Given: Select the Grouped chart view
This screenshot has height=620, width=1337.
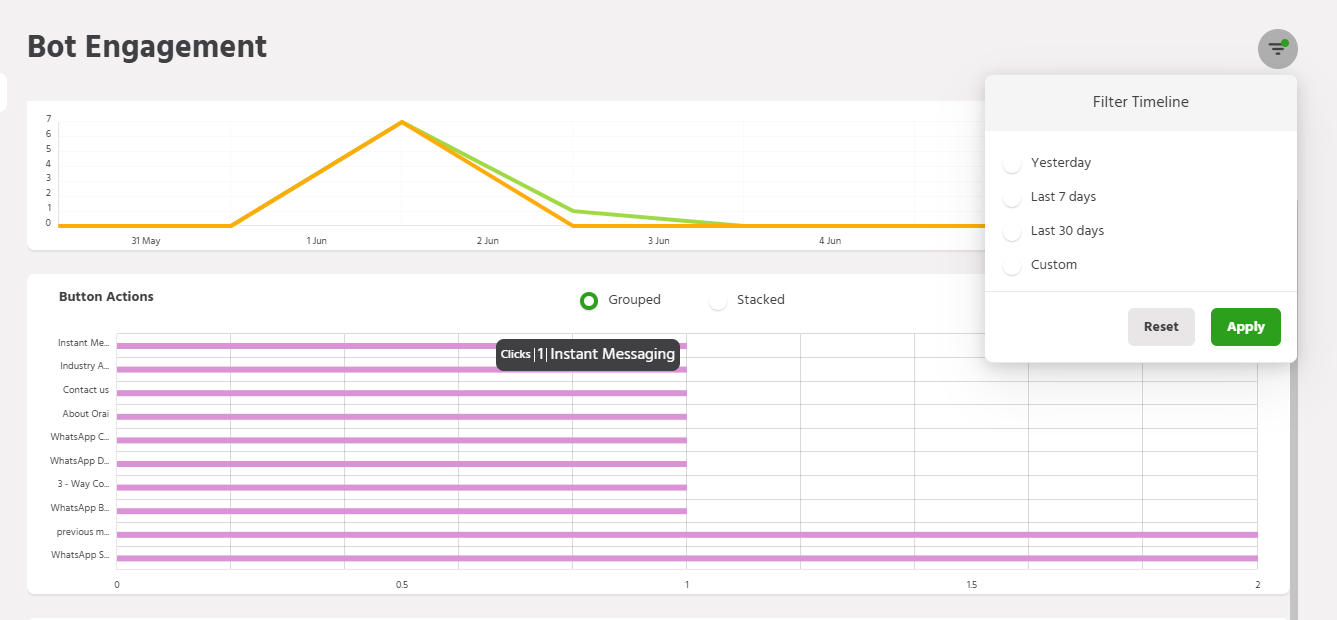Looking at the screenshot, I should (589, 300).
